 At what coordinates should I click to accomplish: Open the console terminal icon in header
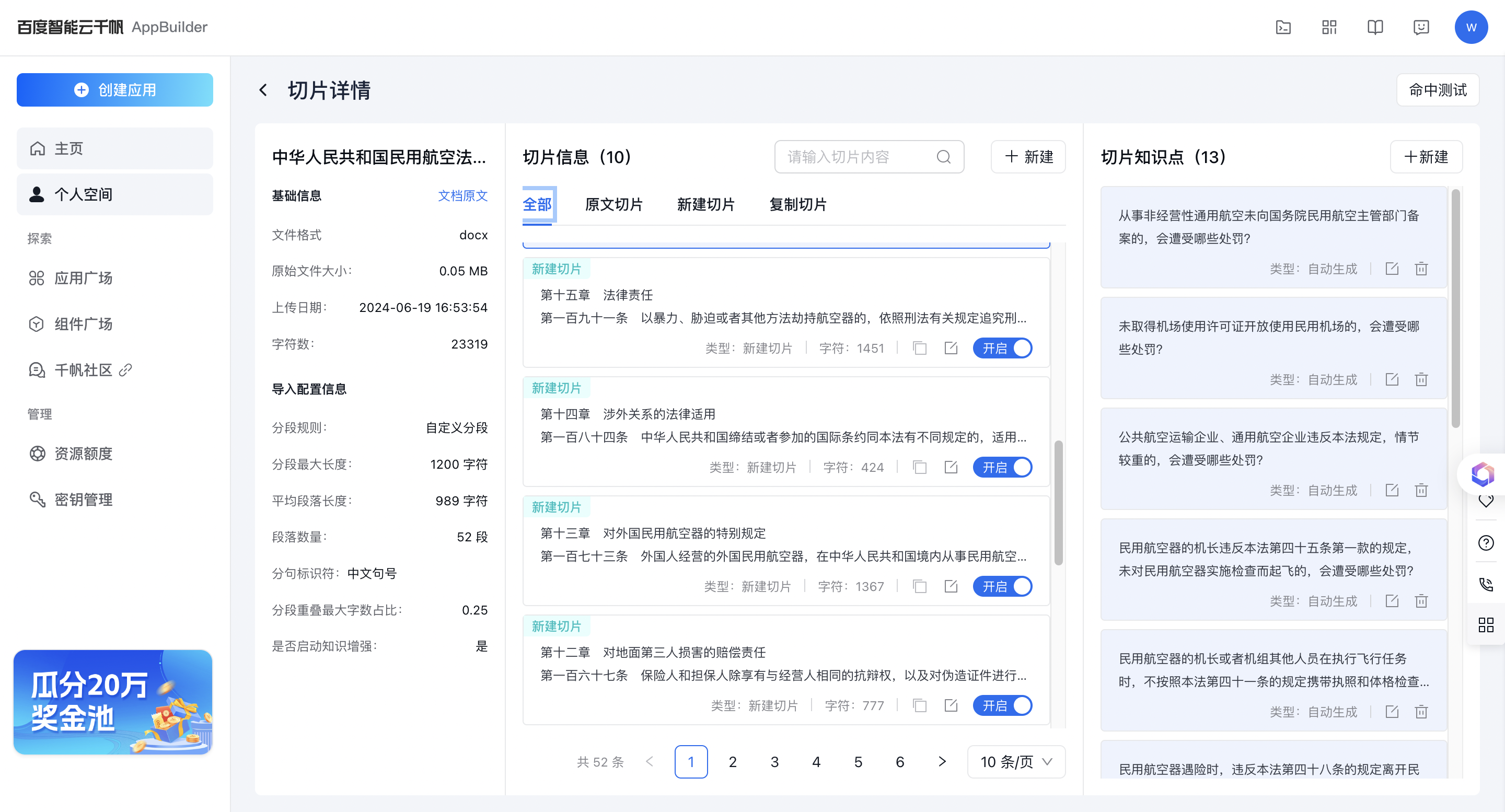click(1283, 28)
